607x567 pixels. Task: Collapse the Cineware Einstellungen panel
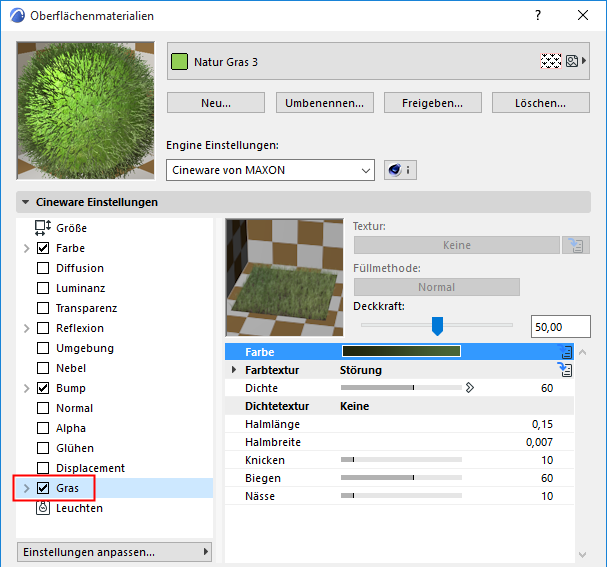click(x=26, y=202)
